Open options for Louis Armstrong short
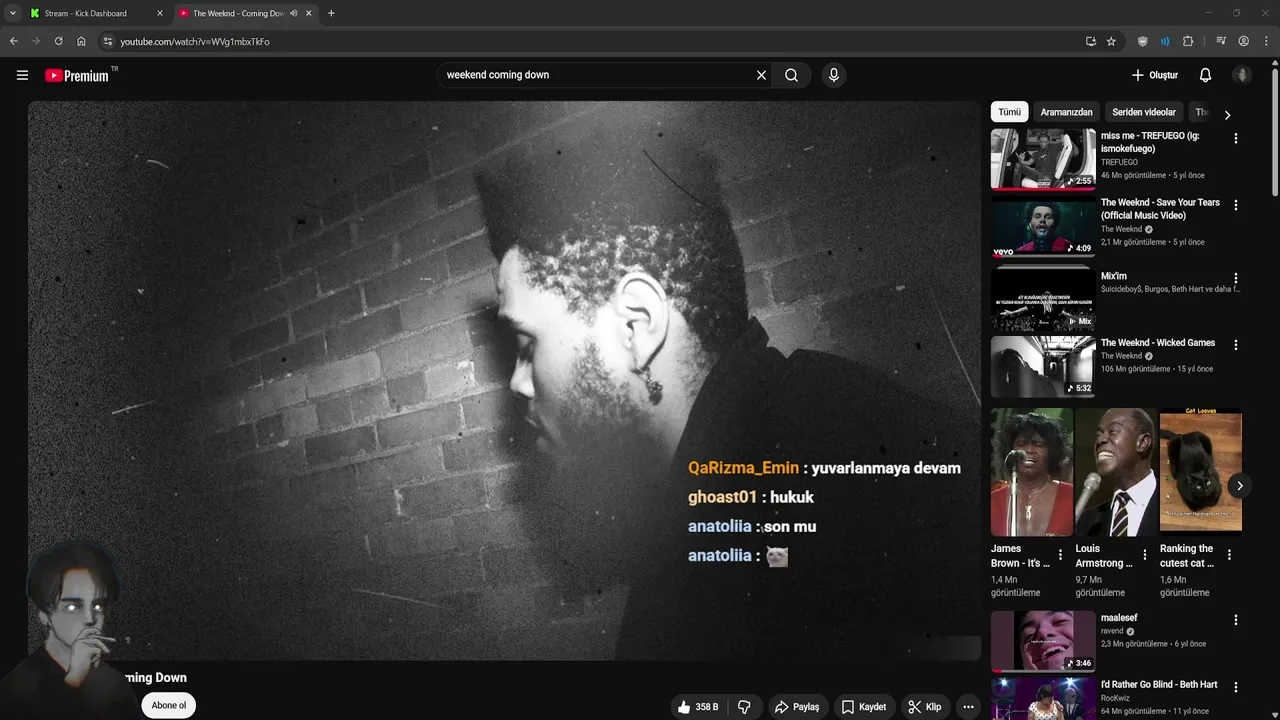 [1145, 555]
